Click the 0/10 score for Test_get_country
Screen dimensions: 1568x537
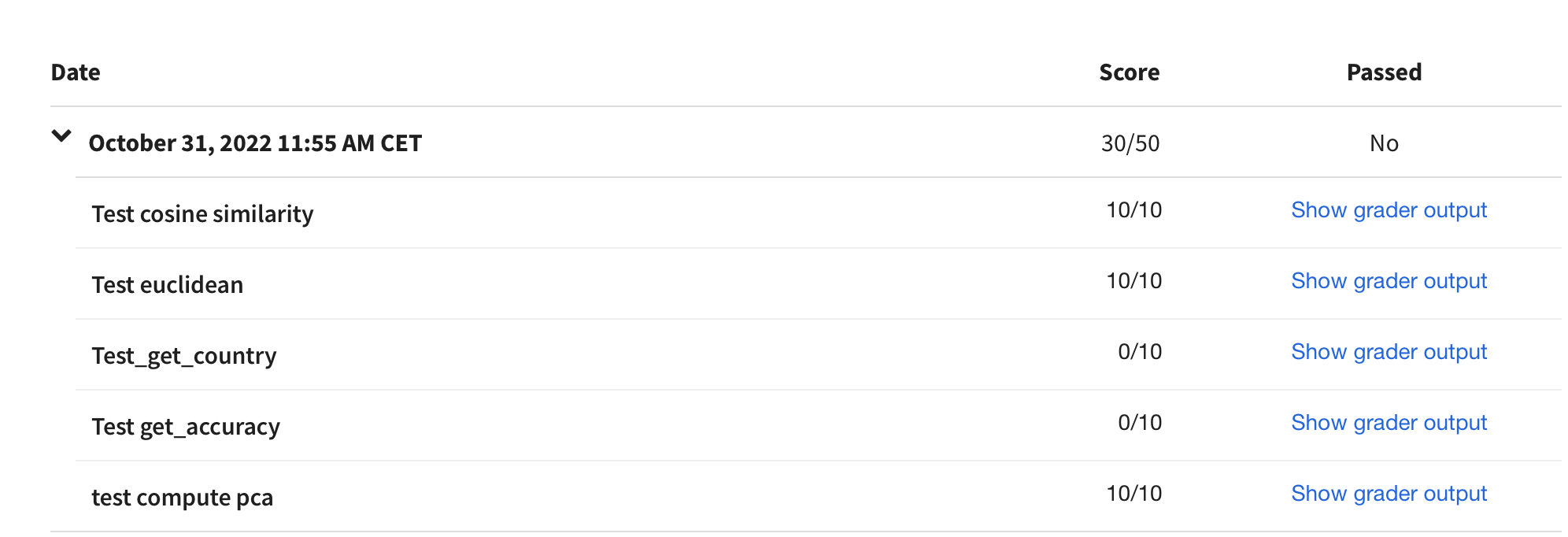point(1140,352)
